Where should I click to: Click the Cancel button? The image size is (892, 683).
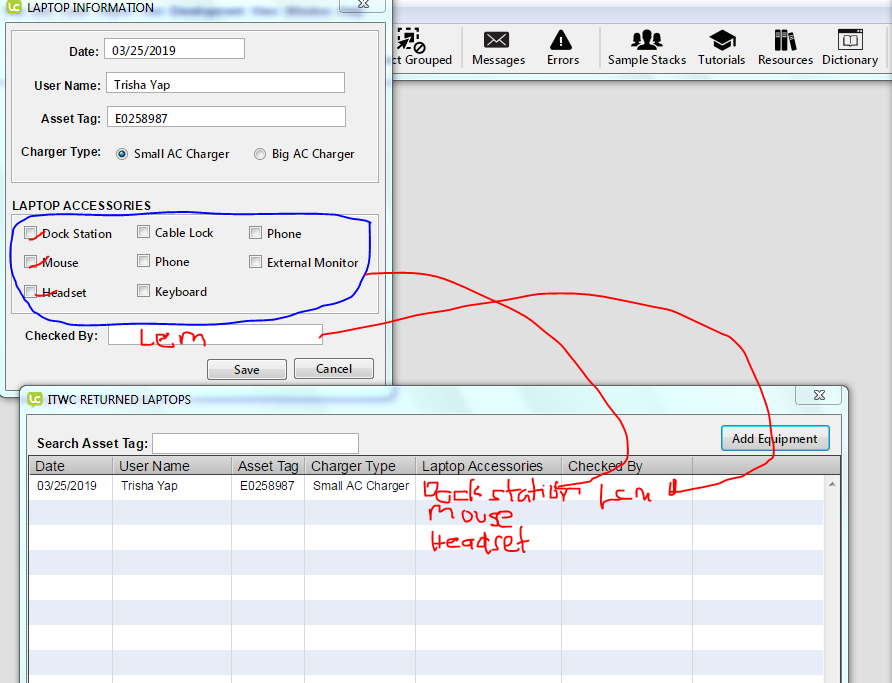[x=334, y=369]
